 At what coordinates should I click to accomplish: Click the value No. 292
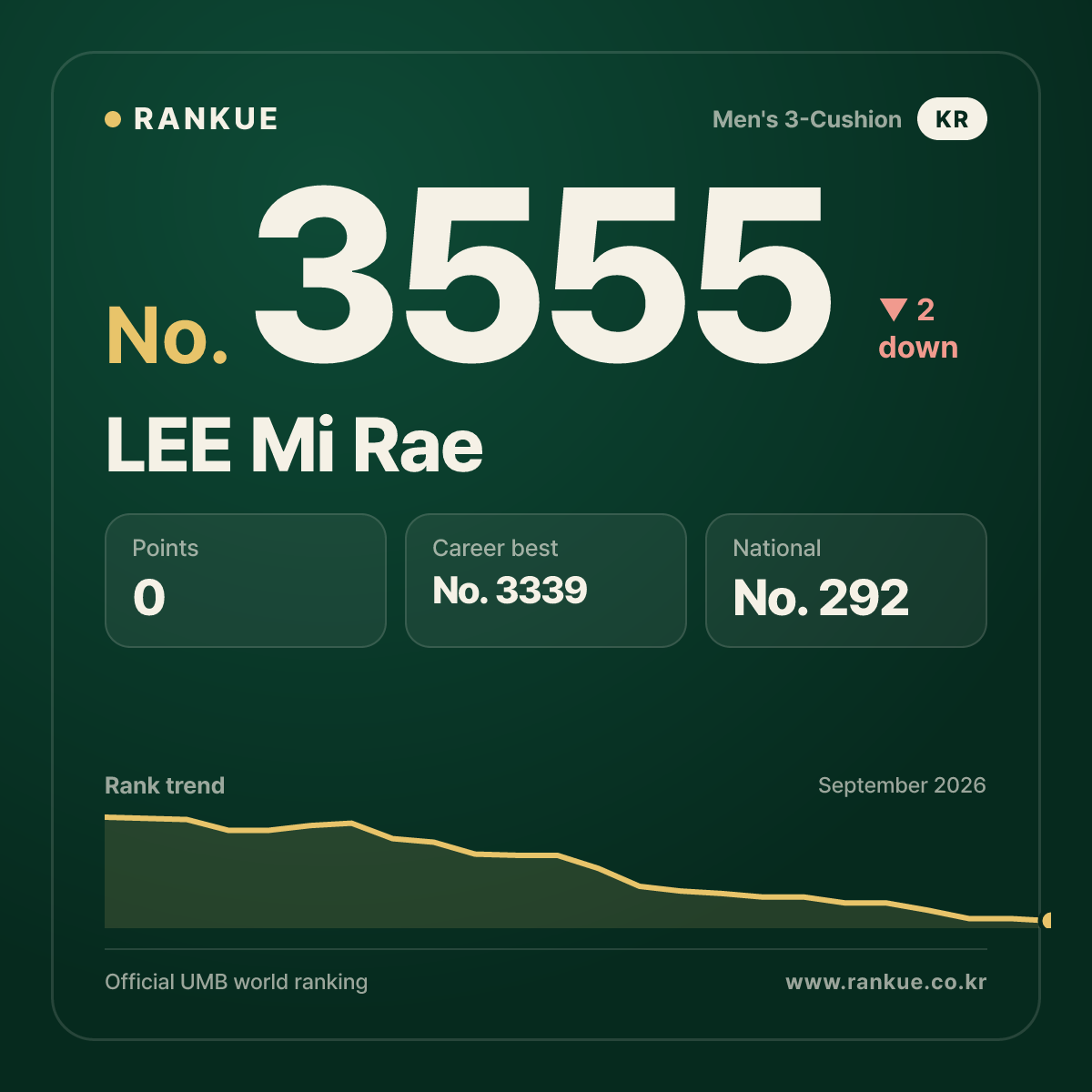point(821,599)
